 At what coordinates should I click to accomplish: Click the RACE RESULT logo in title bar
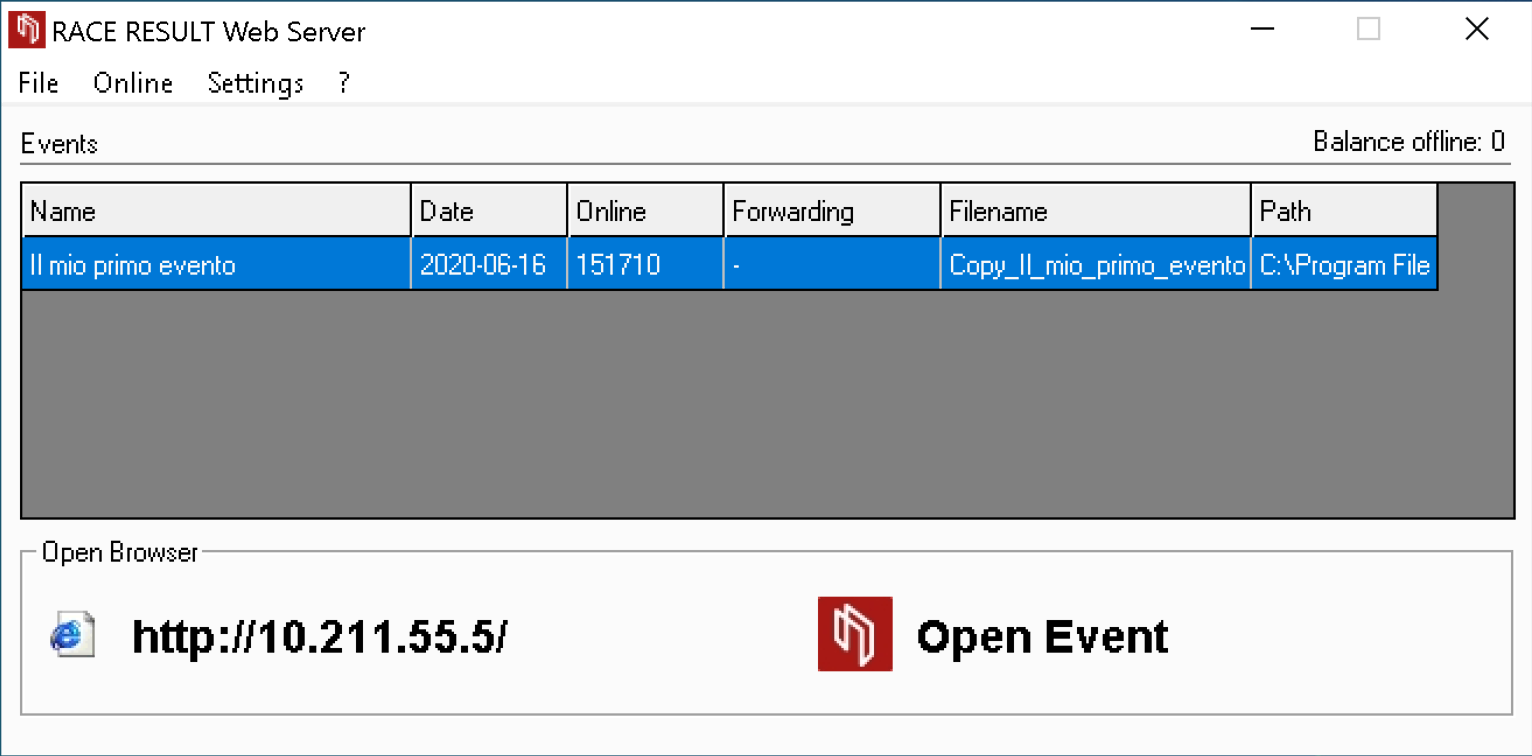27,30
